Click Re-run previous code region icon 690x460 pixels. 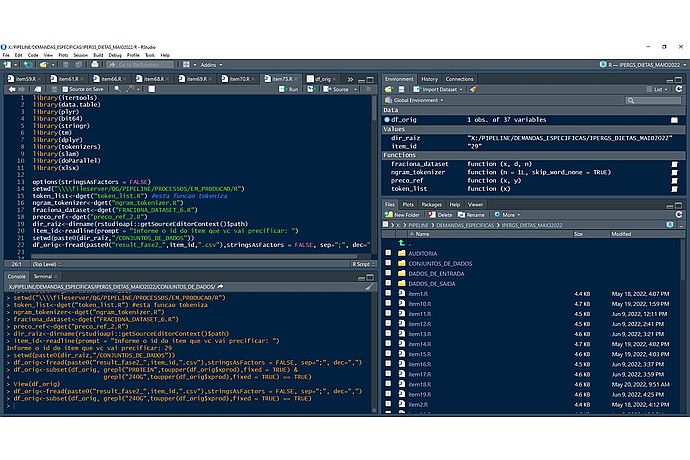point(311,89)
